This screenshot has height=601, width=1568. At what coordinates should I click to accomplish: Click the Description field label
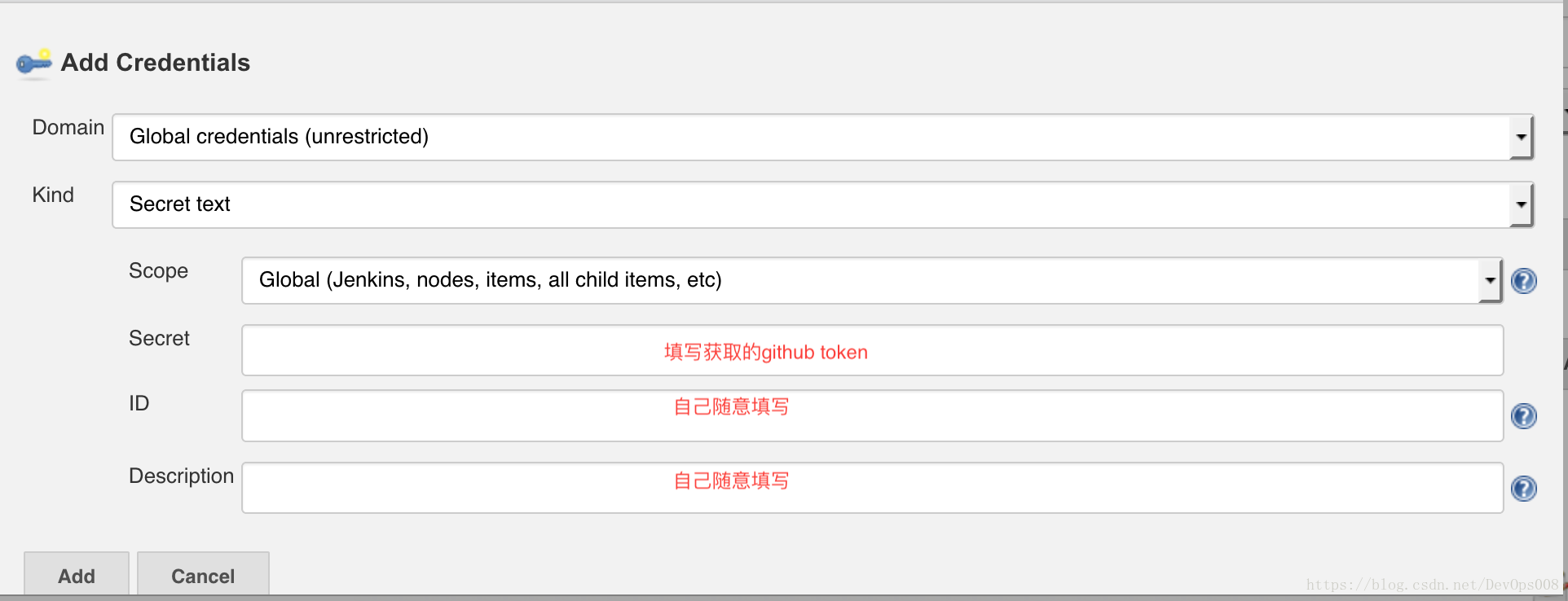point(181,476)
